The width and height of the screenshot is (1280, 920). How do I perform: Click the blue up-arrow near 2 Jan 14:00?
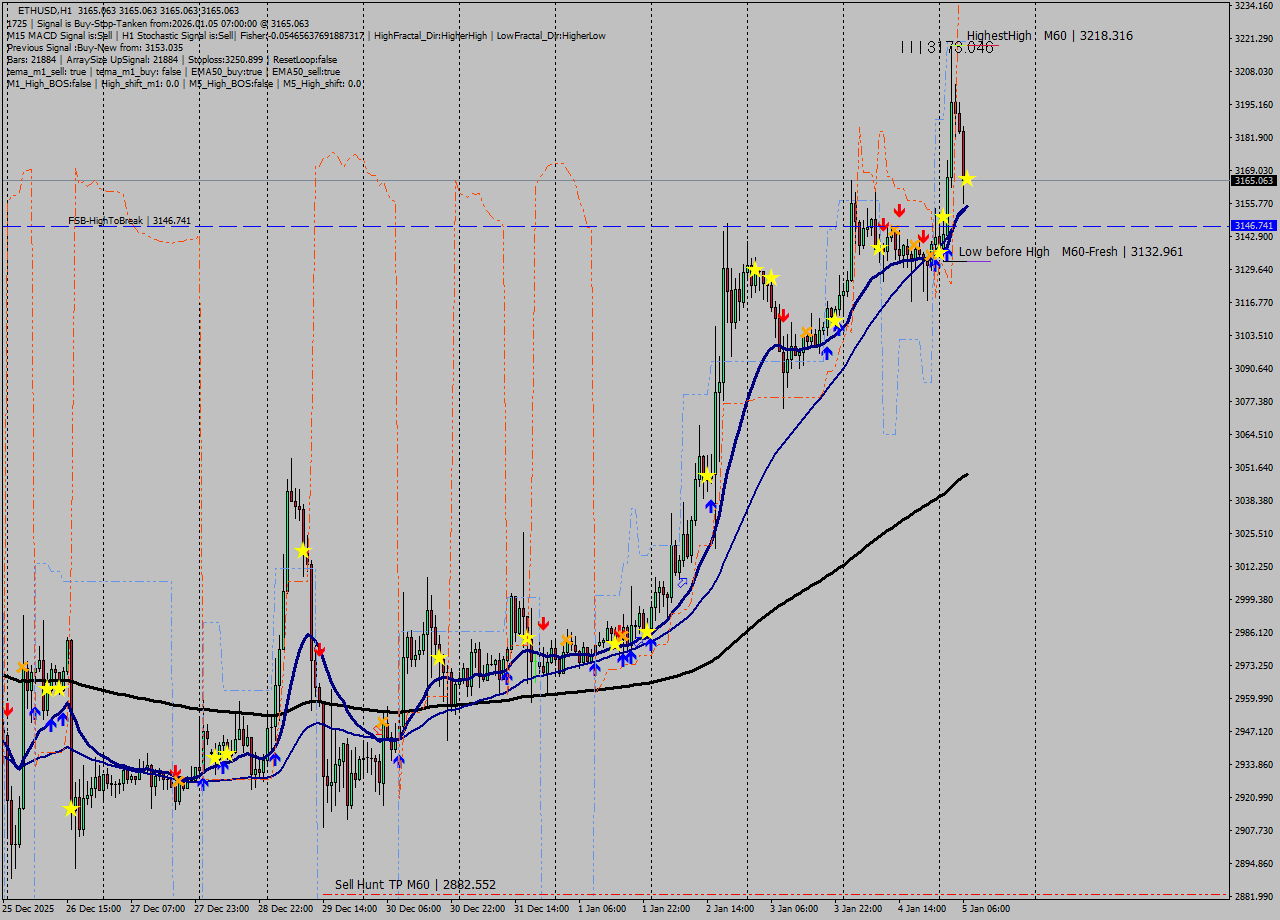tap(710, 505)
